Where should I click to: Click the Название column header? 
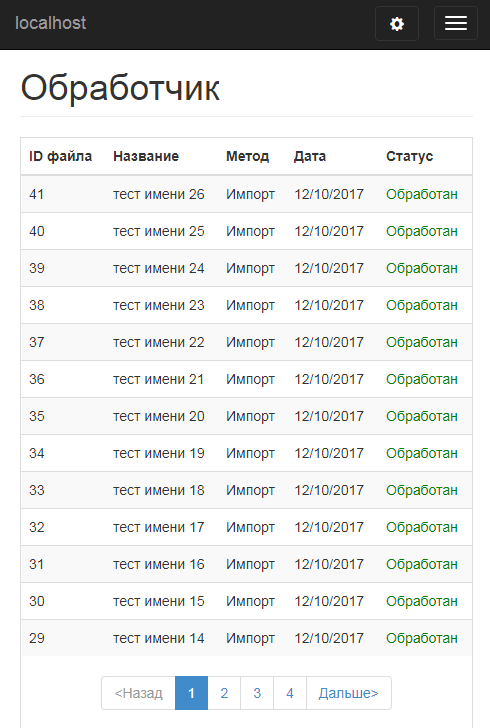pos(146,156)
